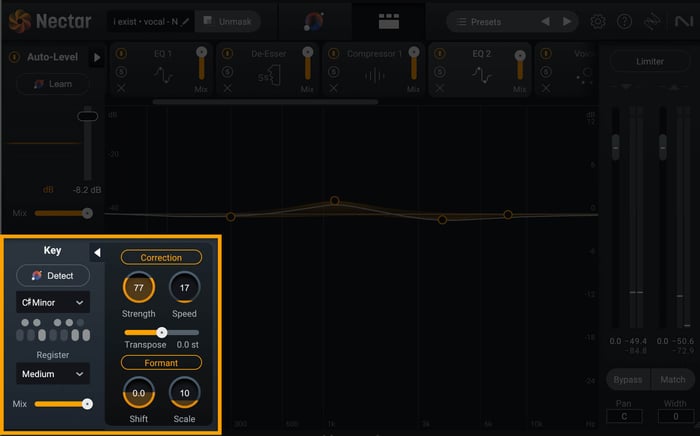Screen dimensions: 700x436
Task: Load the next preset arrow
Action: [x=567, y=21]
